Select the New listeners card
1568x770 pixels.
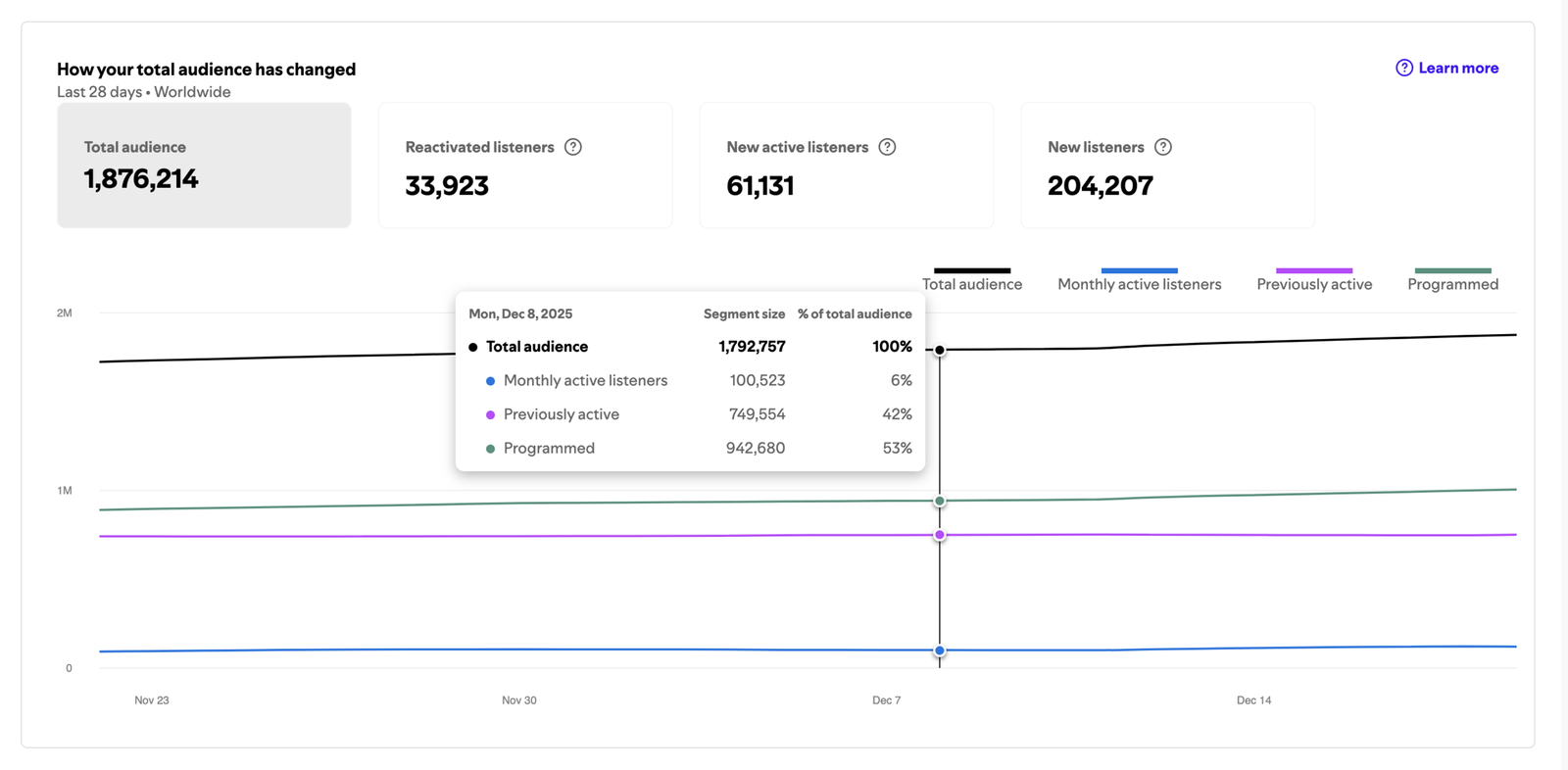click(x=1167, y=166)
